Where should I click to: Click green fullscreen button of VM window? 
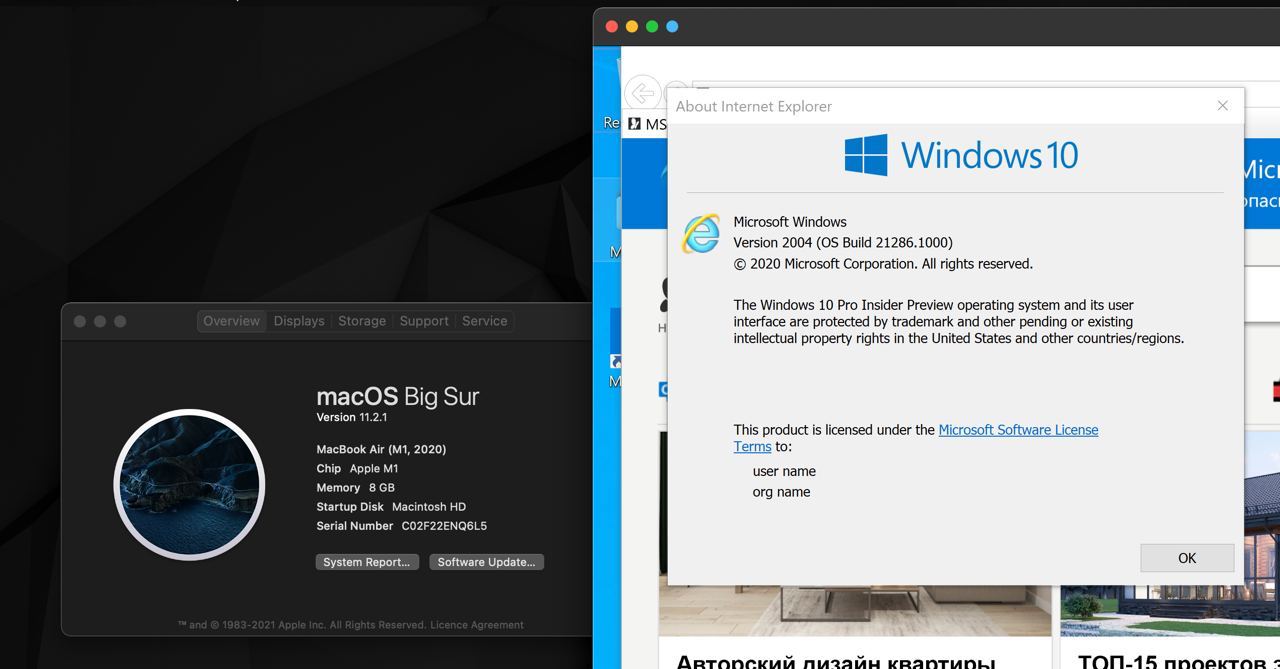pos(652,27)
